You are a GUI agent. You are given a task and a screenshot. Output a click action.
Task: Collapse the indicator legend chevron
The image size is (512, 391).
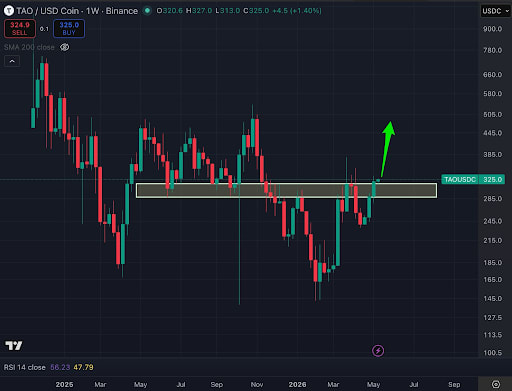(12, 61)
